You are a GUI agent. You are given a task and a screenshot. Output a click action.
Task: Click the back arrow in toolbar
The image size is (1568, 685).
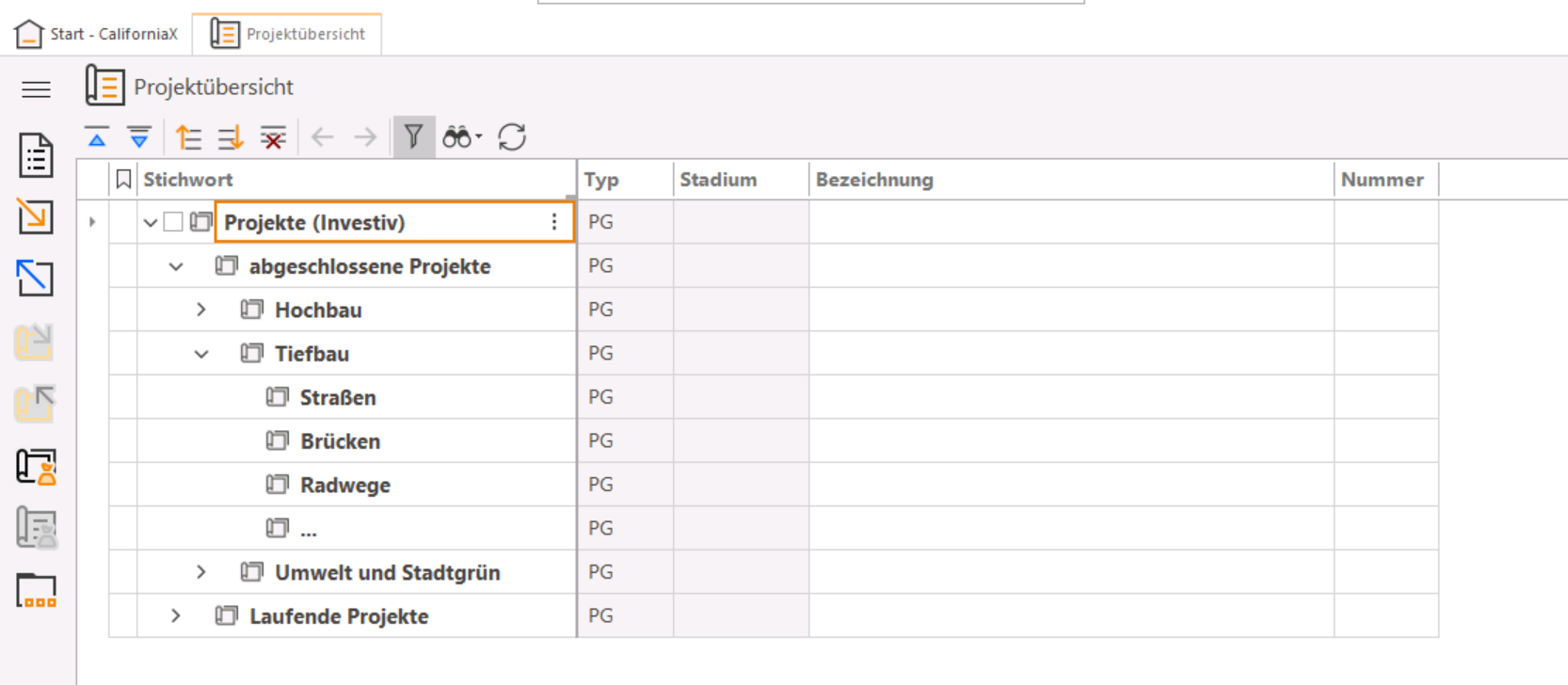click(323, 137)
